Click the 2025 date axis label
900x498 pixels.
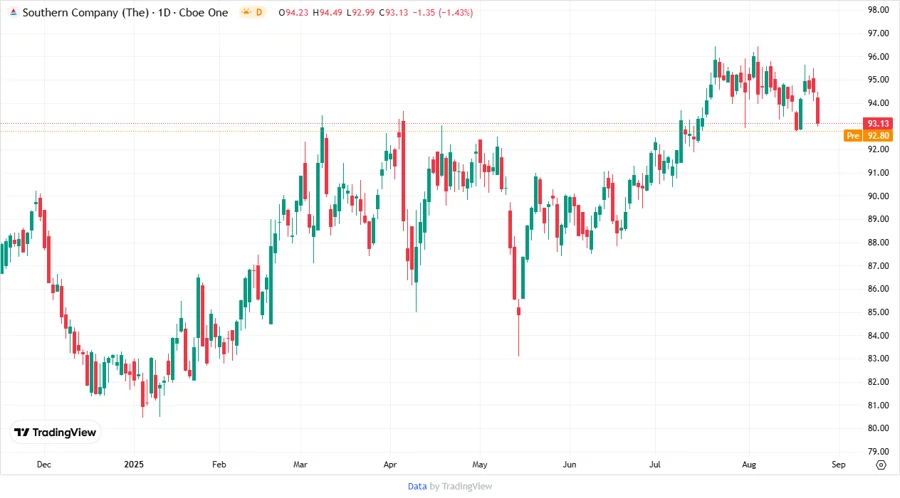point(134,464)
